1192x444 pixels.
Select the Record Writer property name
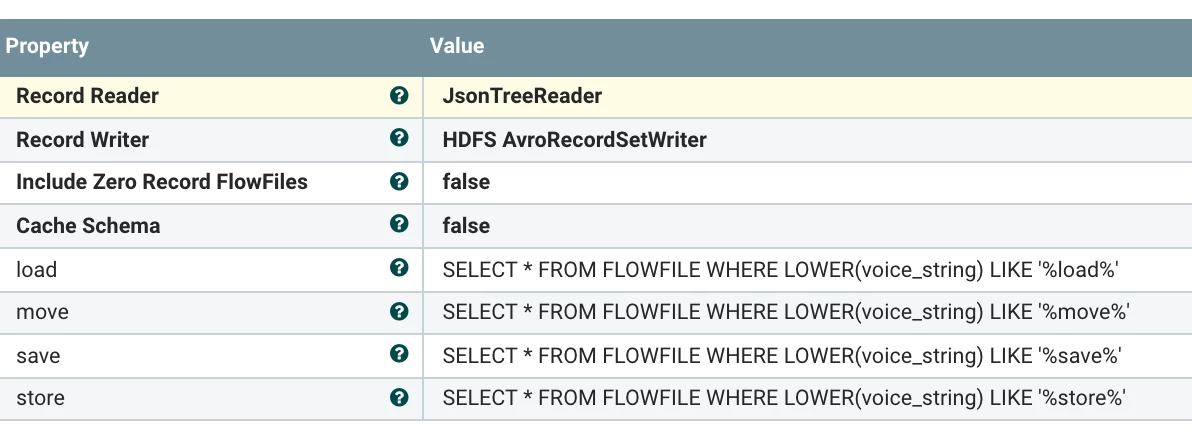point(83,140)
